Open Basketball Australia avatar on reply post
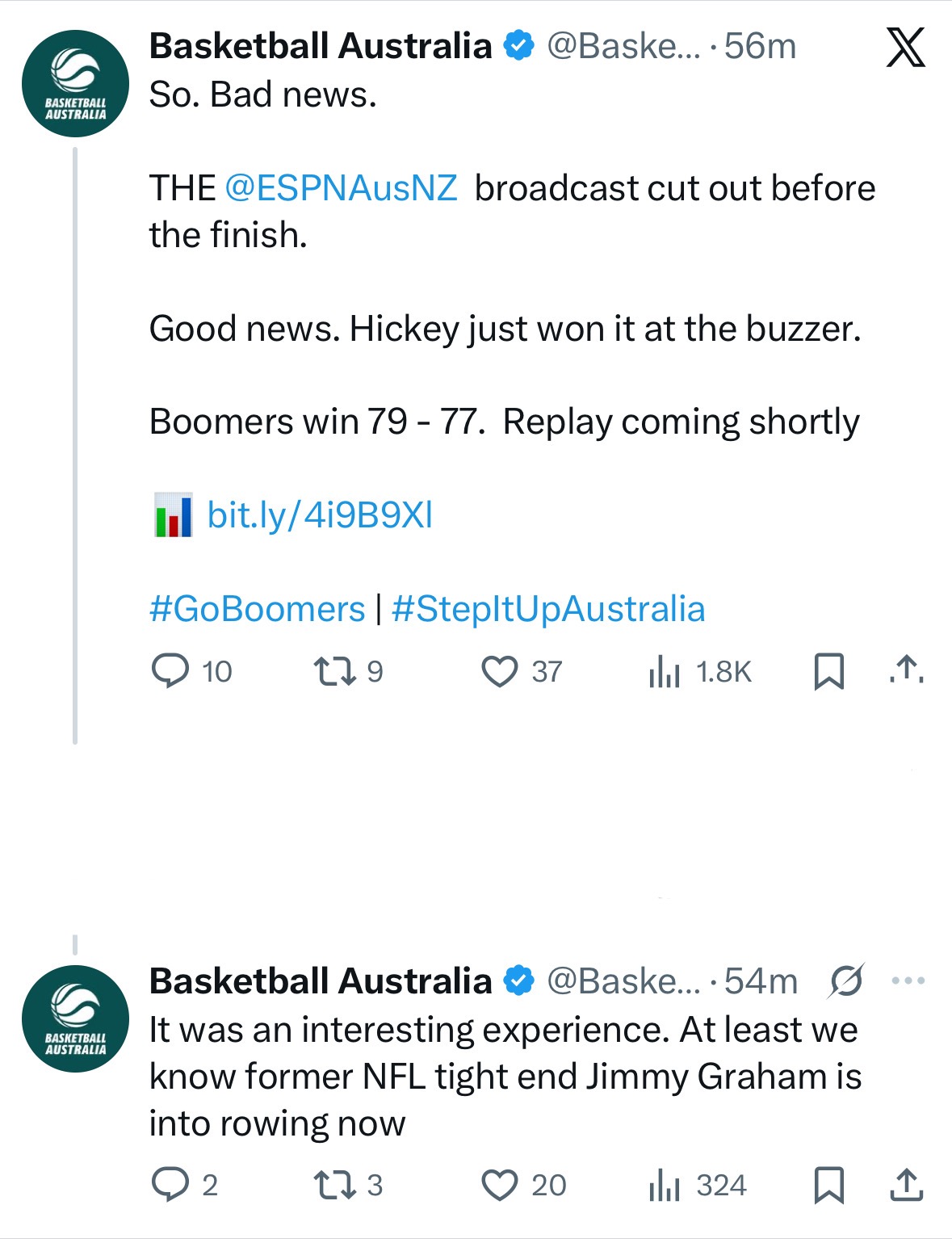952x1247 pixels. pyautogui.click(x=75, y=1018)
